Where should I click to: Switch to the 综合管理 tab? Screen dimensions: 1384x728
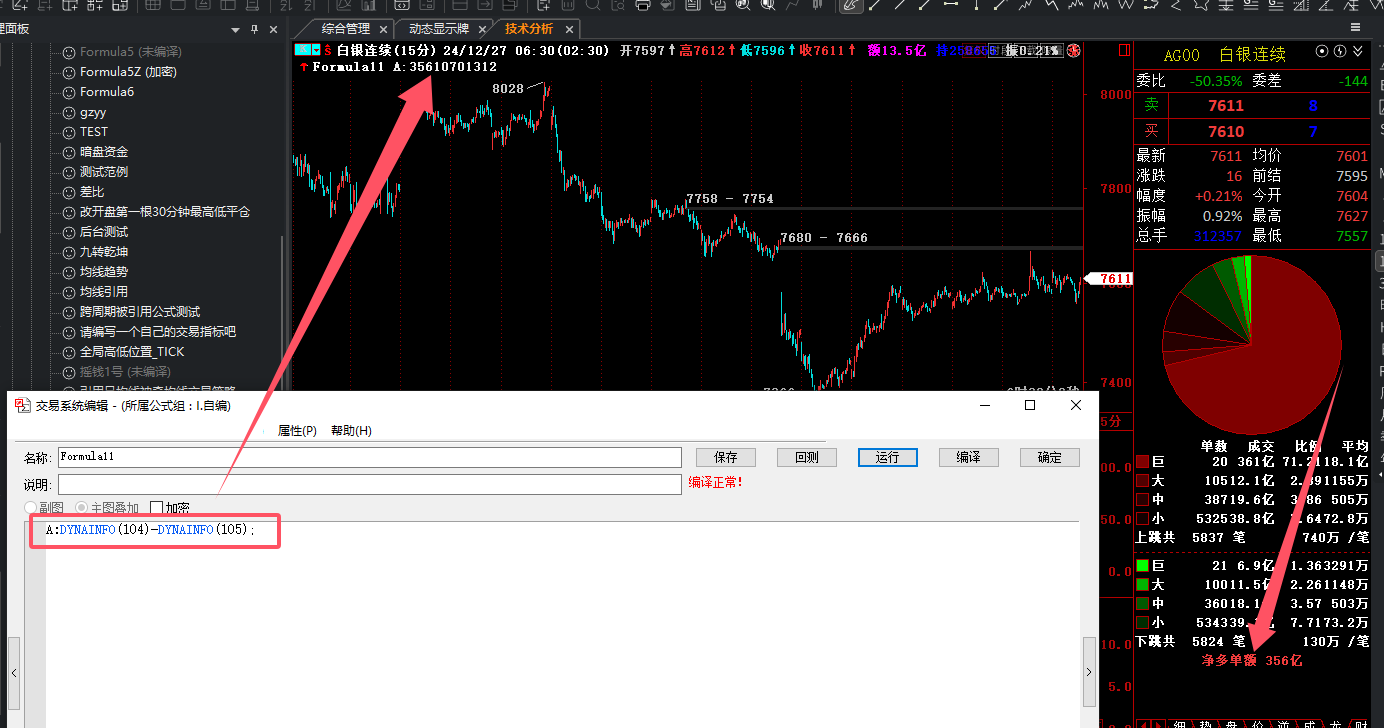346,28
